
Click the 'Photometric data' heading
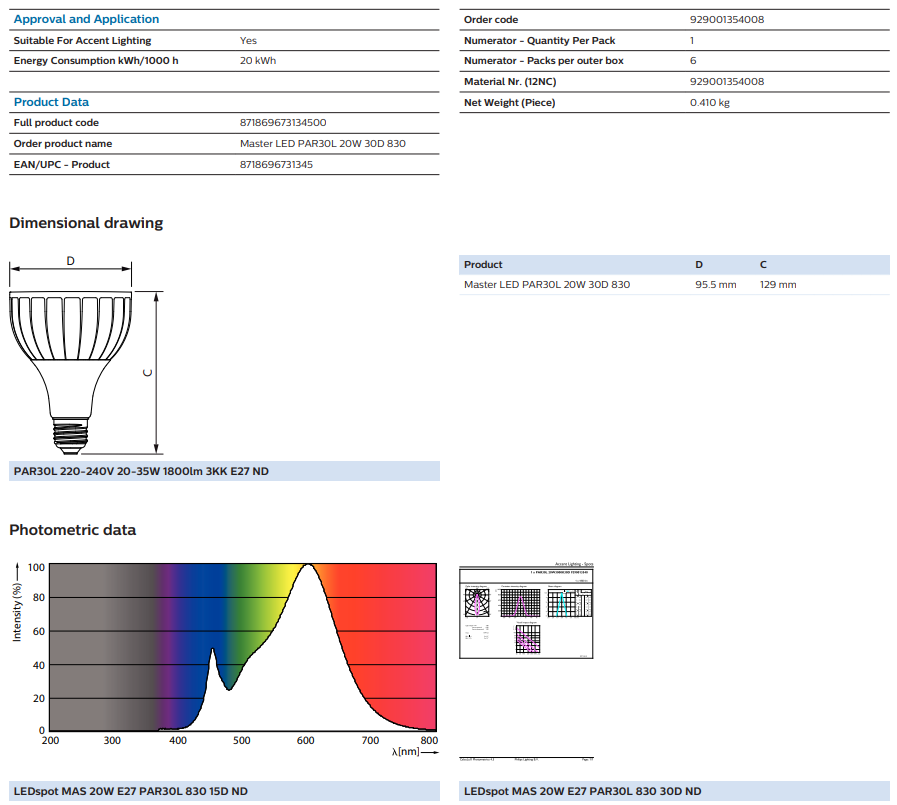tap(73, 530)
